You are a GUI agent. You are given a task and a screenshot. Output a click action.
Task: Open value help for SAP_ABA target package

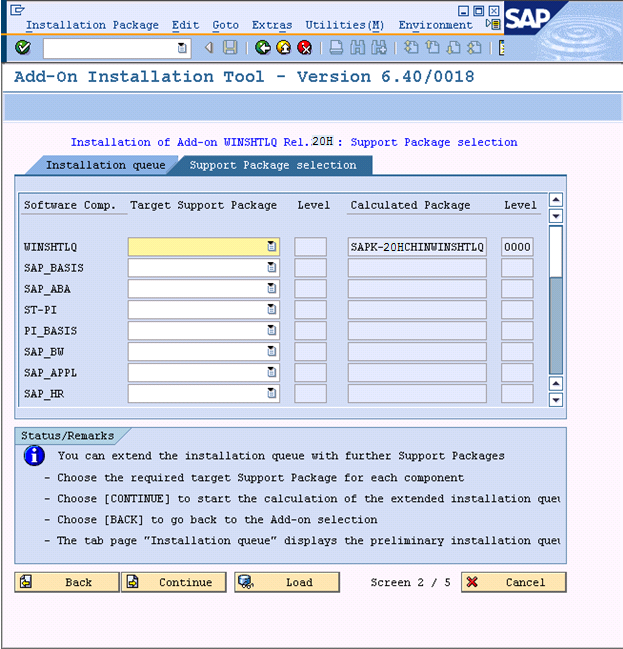pos(272,288)
